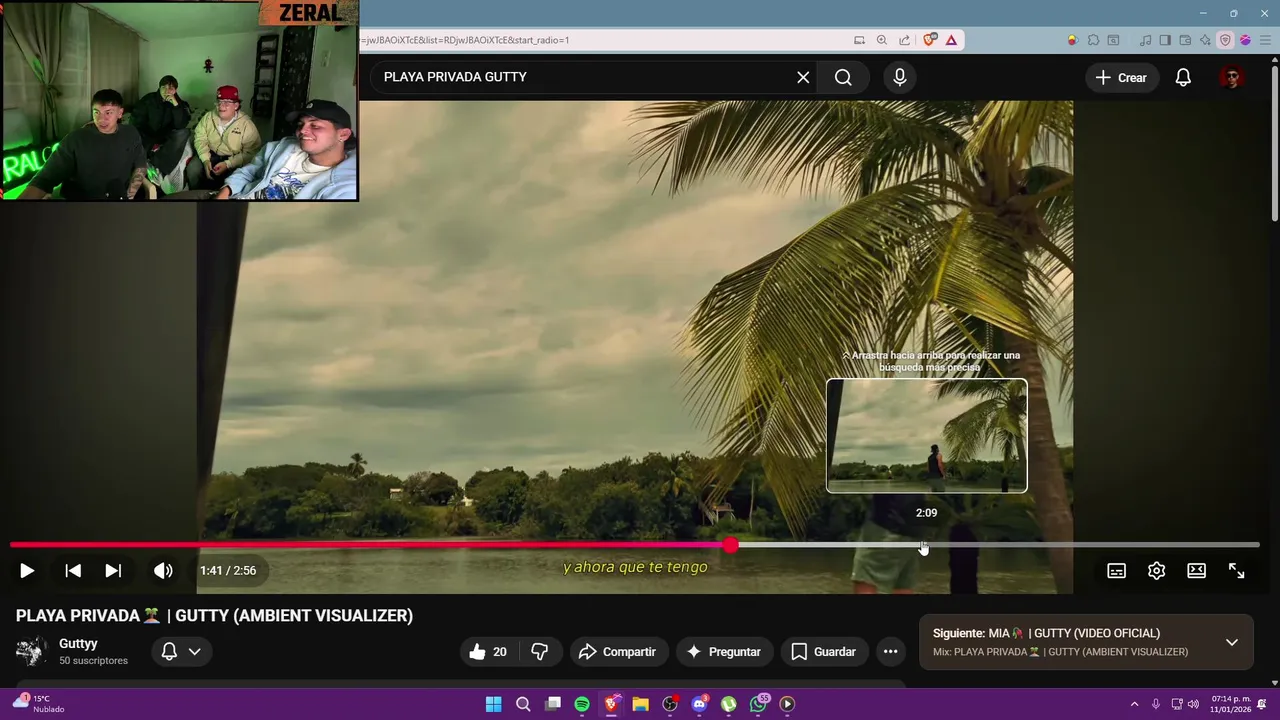Click browser profile avatar icon

tap(1245, 40)
